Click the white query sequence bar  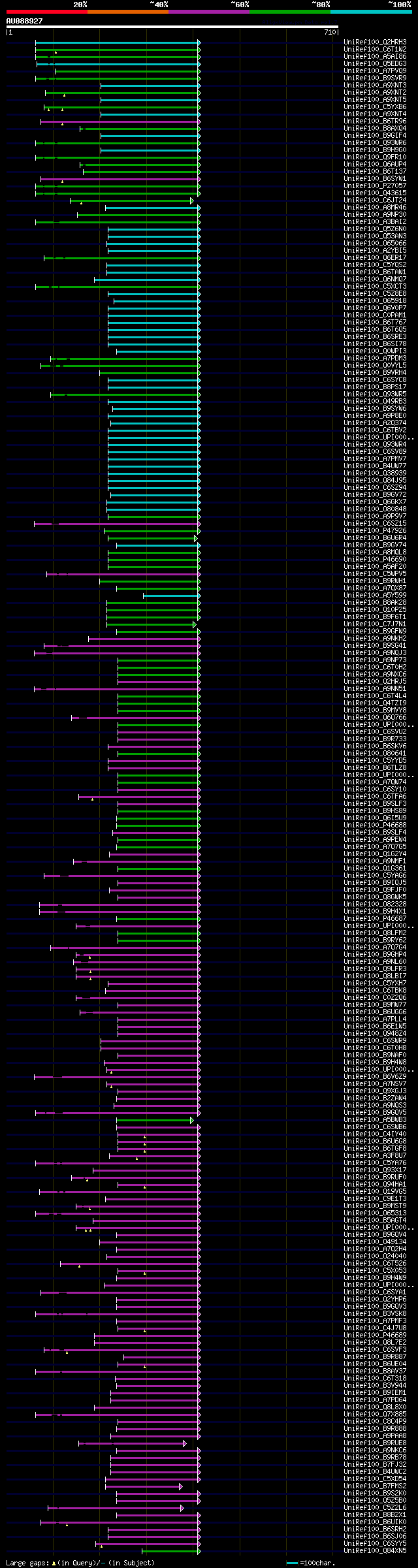[x=172, y=27]
